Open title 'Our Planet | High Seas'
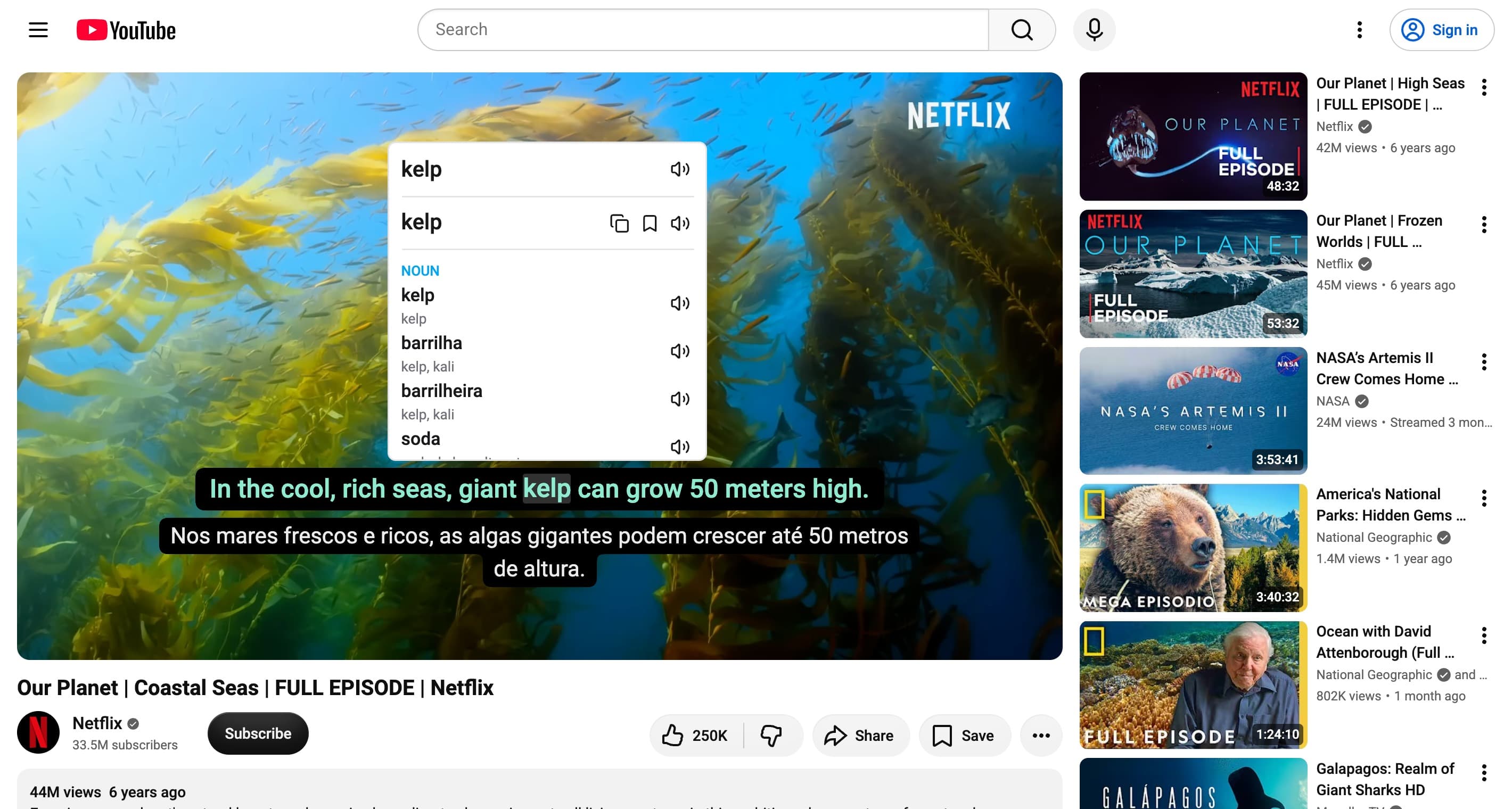The height and width of the screenshot is (809, 1512). pyautogui.click(x=1390, y=94)
